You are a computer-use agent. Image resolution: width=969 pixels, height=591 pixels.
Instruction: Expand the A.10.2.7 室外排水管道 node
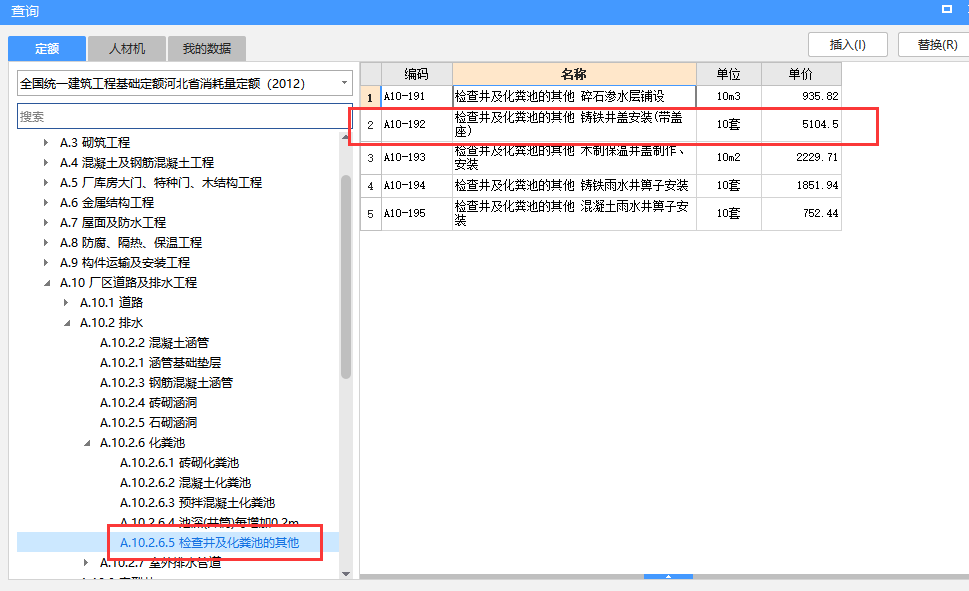[x=86, y=563]
